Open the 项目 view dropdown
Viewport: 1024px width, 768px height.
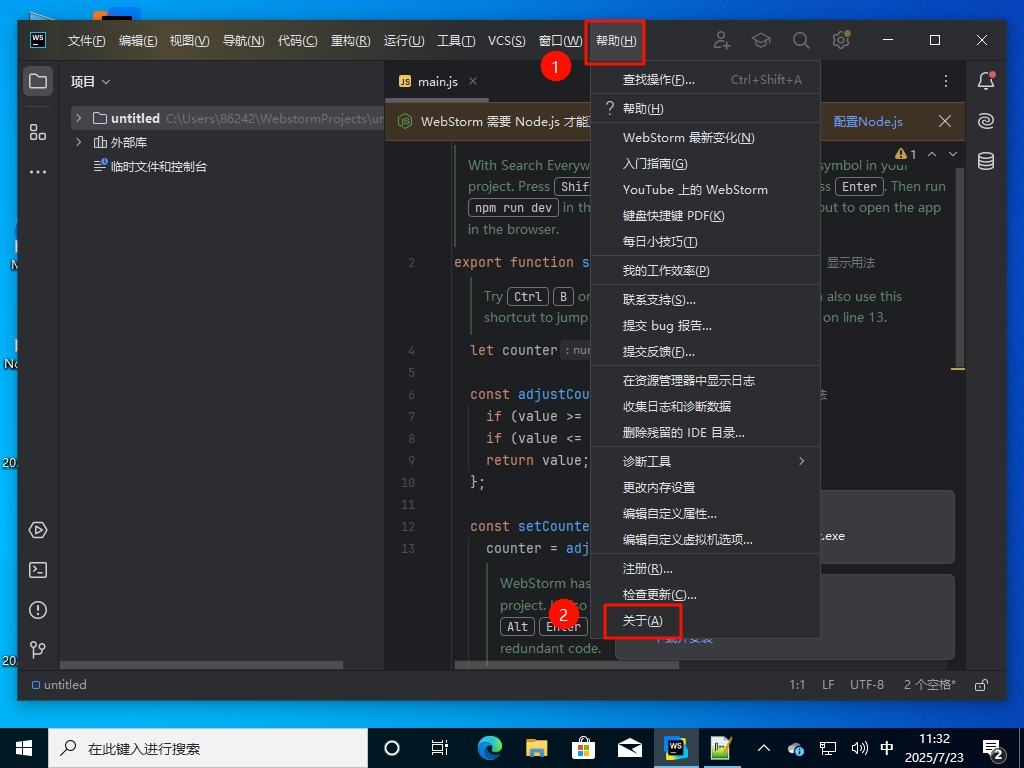[x=91, y=82]
